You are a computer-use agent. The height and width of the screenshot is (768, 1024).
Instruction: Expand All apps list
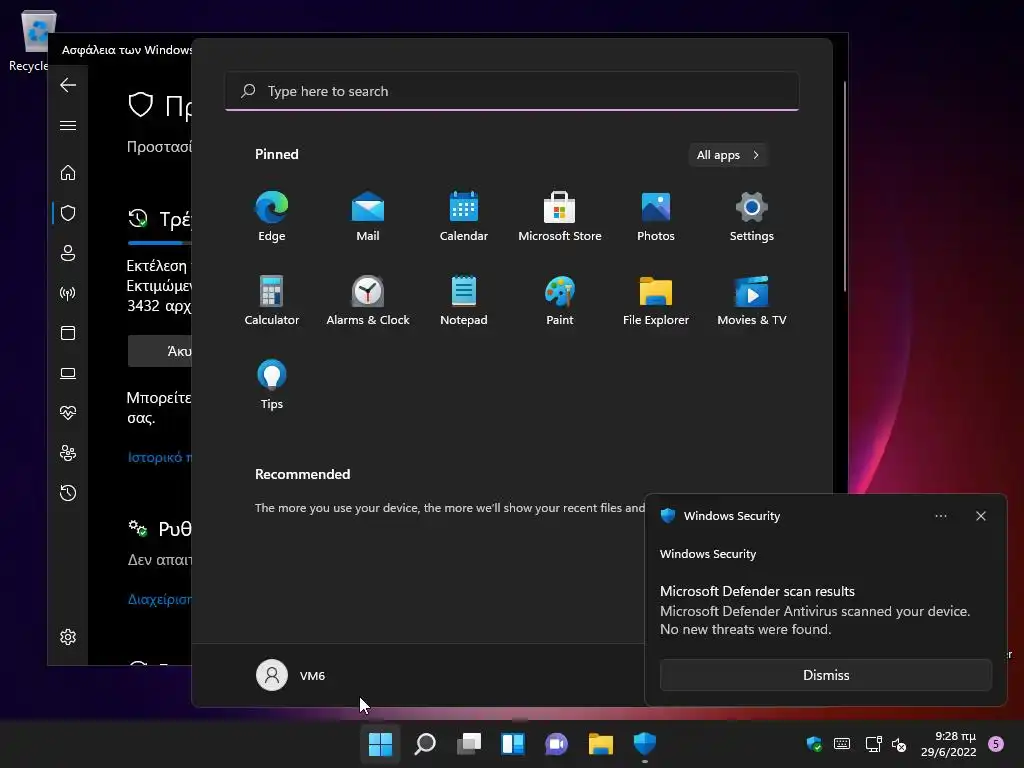pyautogui.click(x=728, y=155)
